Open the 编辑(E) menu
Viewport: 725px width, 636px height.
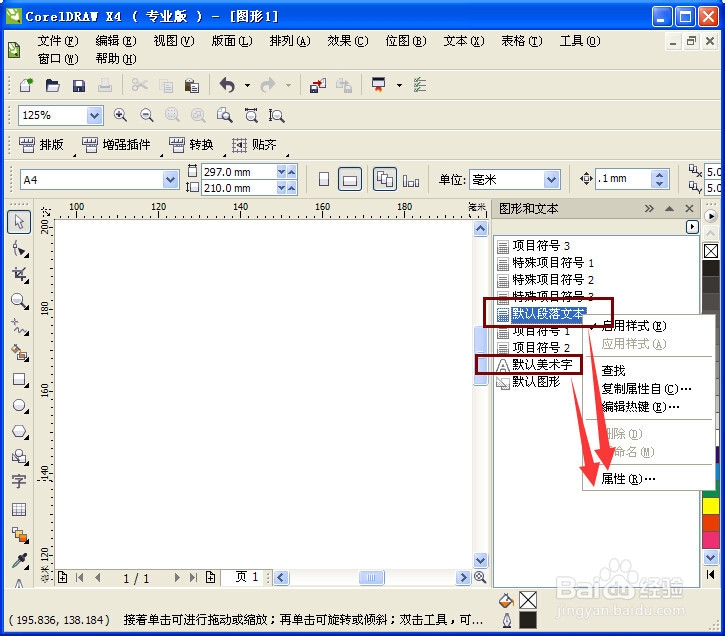point(116,41)
